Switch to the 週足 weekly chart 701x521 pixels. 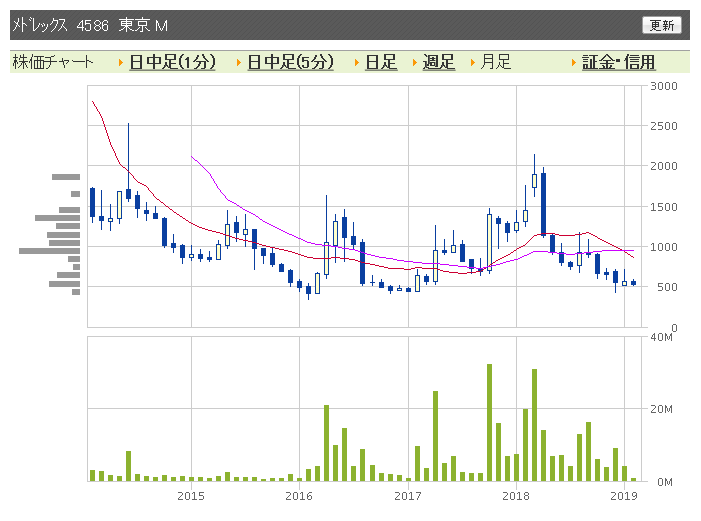[439, 62]
